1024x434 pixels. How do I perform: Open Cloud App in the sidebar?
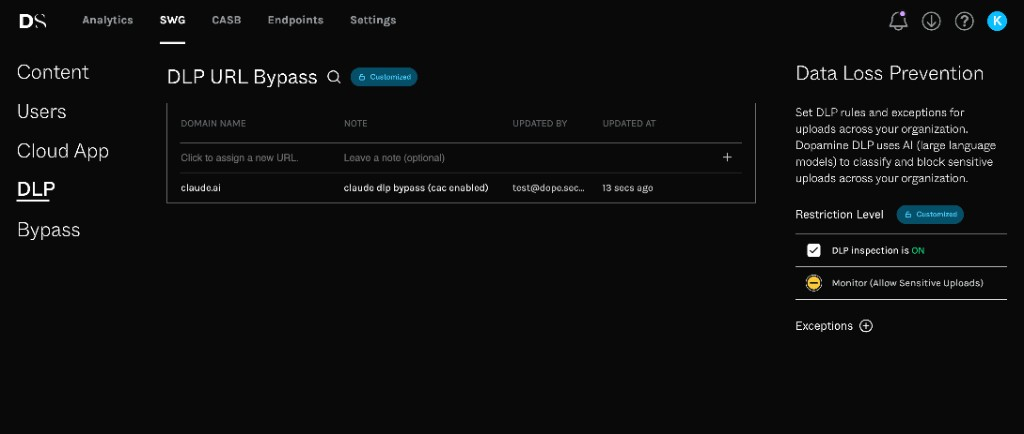click(63, 151)
